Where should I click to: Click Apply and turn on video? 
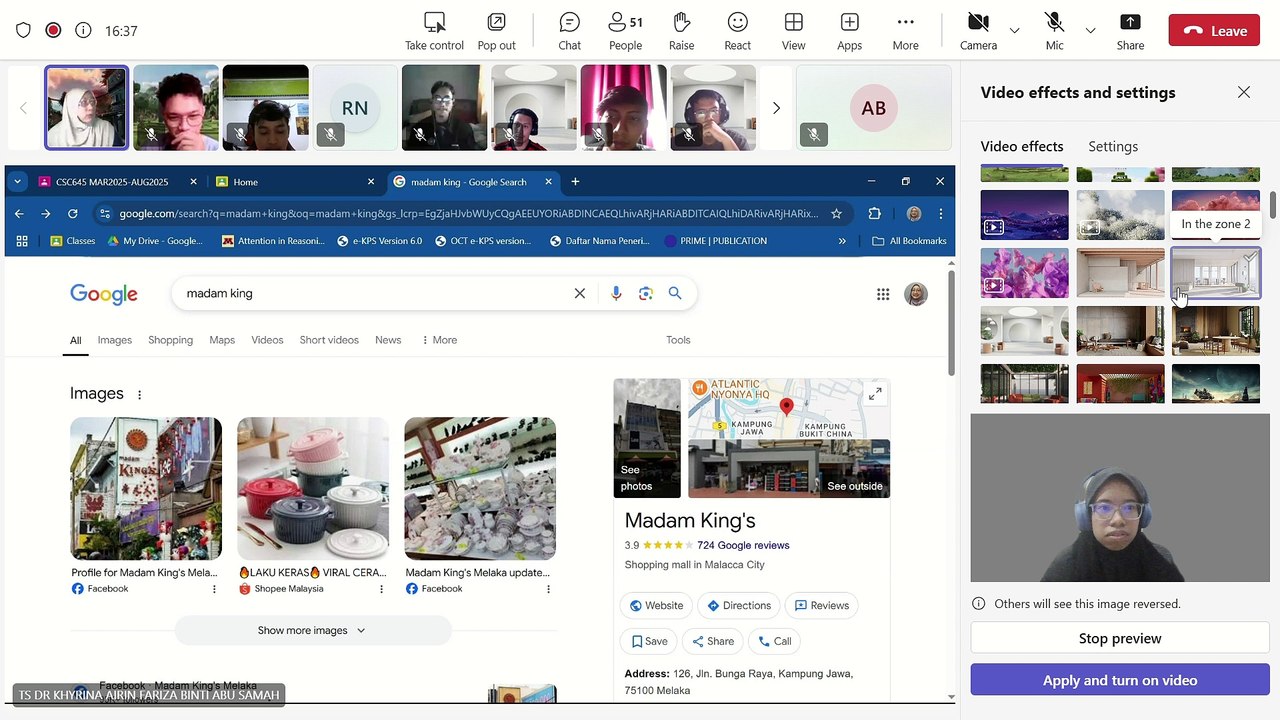(1120, 680)
